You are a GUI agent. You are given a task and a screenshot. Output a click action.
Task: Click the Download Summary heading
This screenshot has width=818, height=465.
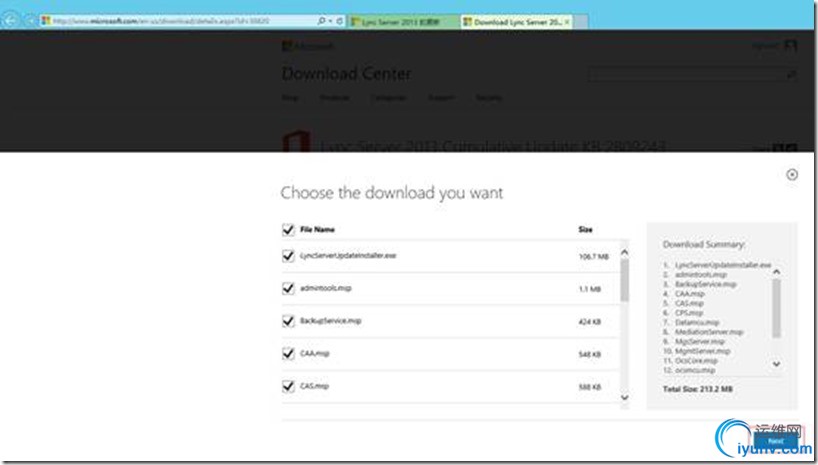704,244
